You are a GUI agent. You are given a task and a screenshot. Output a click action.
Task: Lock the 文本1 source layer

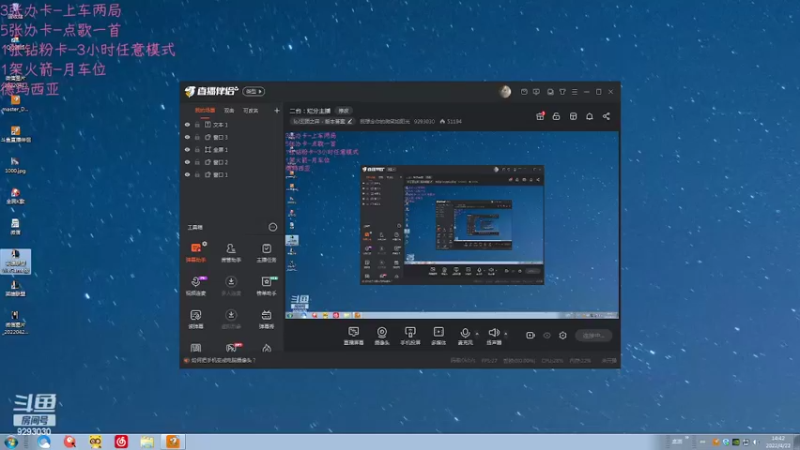click(x=197, y=124)
